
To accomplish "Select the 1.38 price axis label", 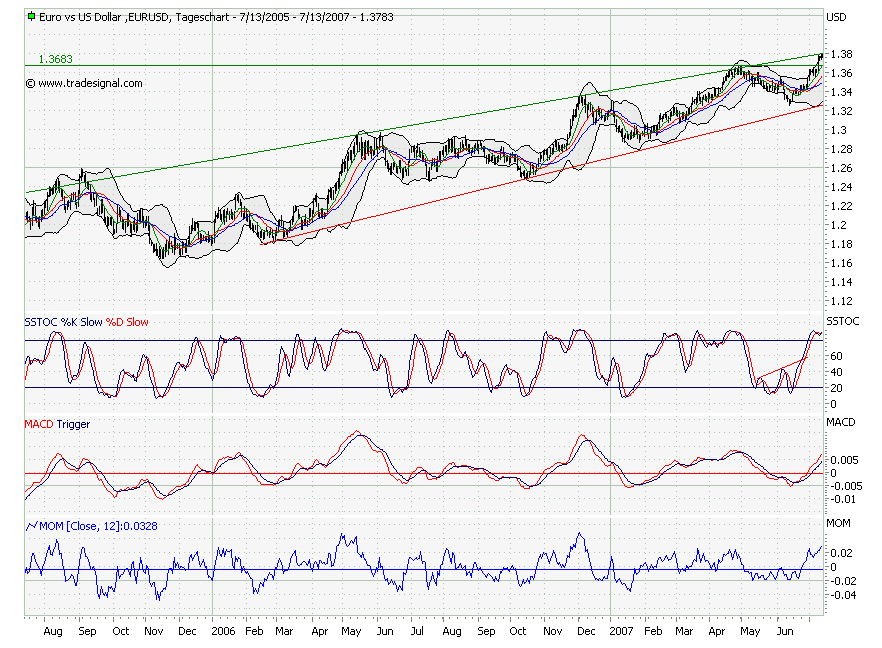I will coord(841,54).
